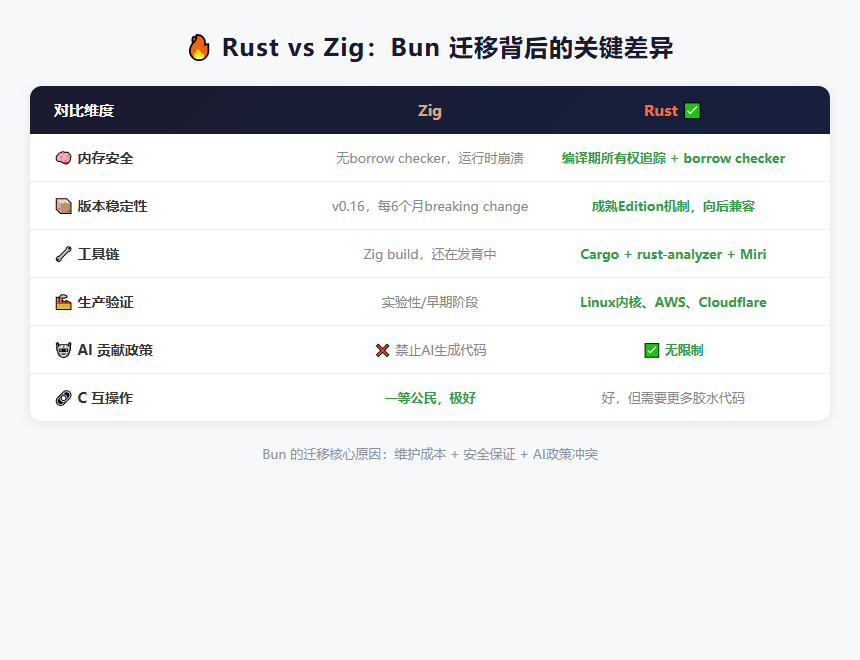Click the cell 好，但需要更多胶水代码
The height and width of the screenshot is (660, 860).
tap(673, 398)
